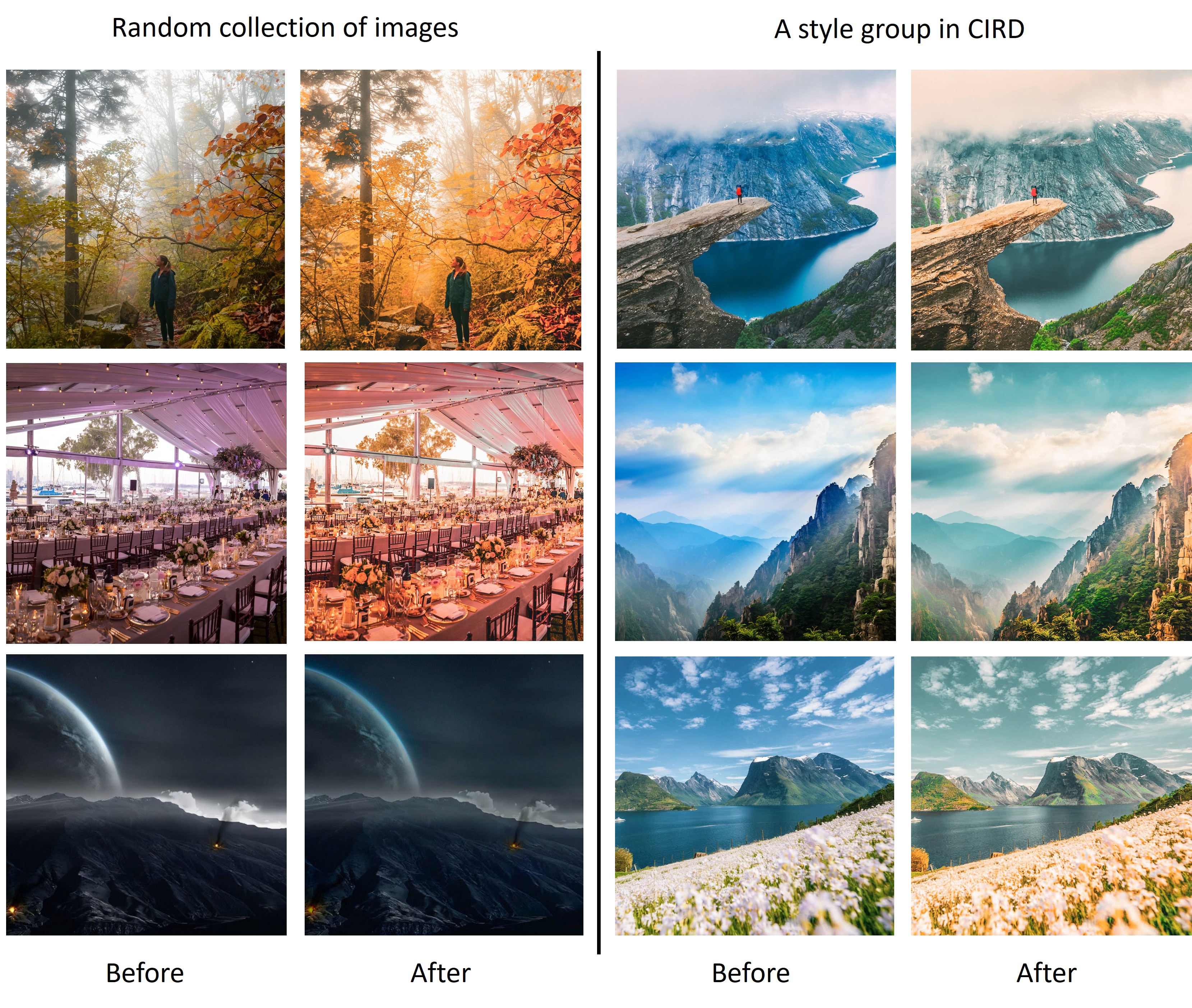Viewport: 1192px width, 1008px height.
Task: Click the dark planet landscape before image
Action: 146,795
